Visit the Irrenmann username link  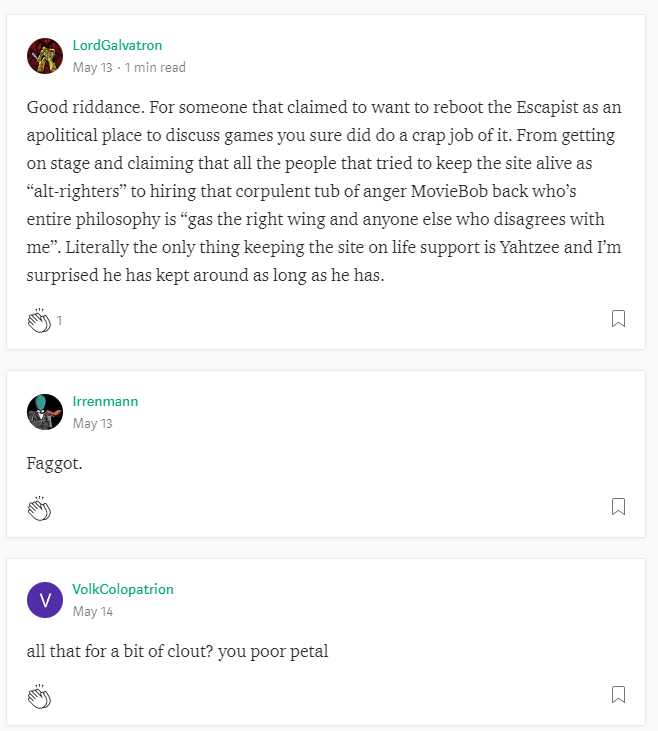pyautogui.click(x=105, y=401)
